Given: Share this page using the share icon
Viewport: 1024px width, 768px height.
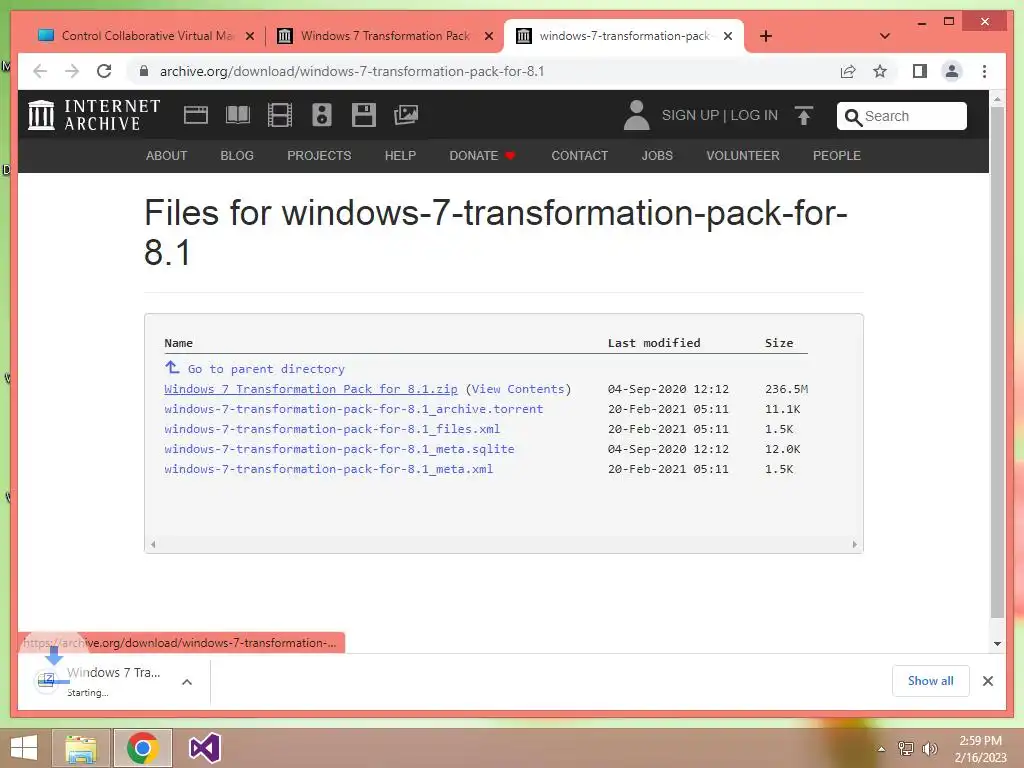Looking at the screenshot, I should click(x=848, y=71).
